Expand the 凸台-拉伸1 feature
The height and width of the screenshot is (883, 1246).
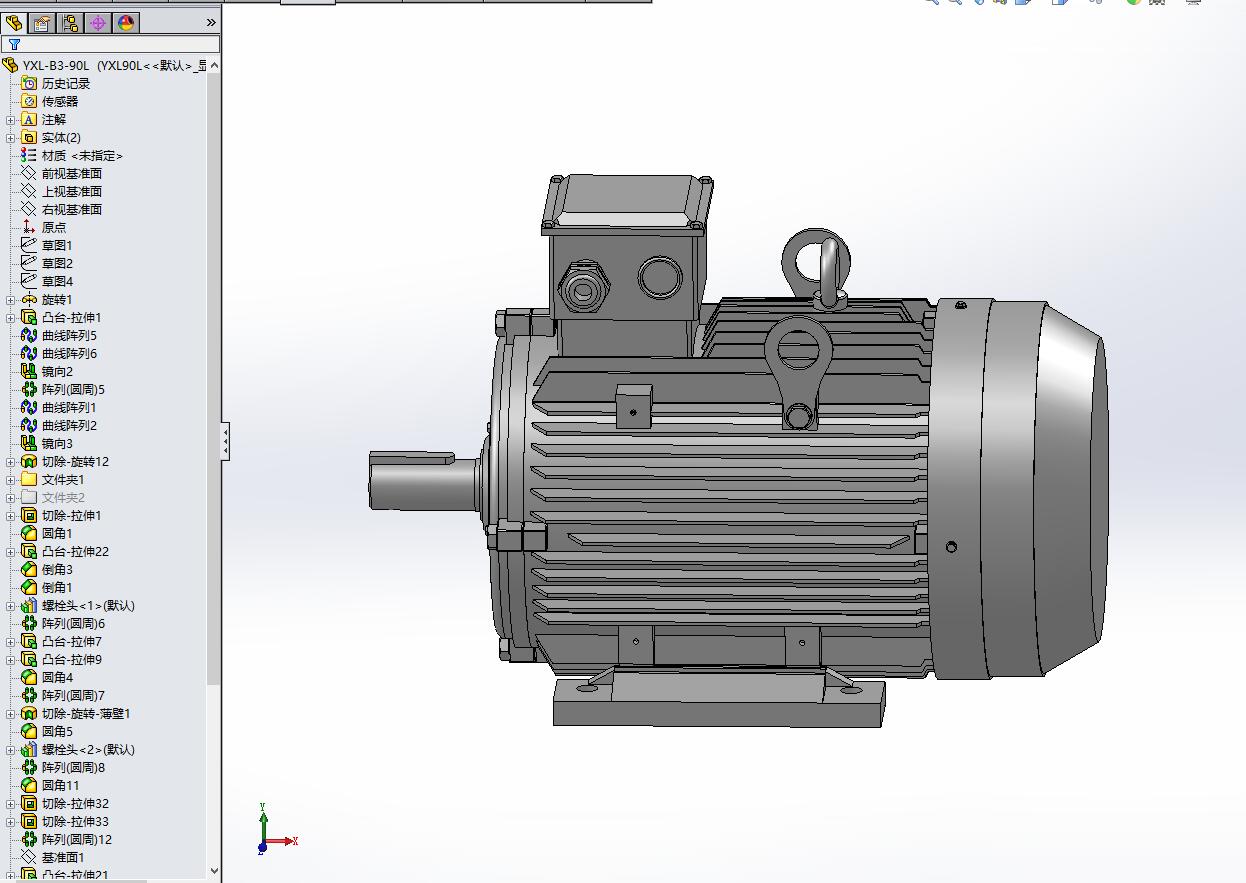coord(11,317)
